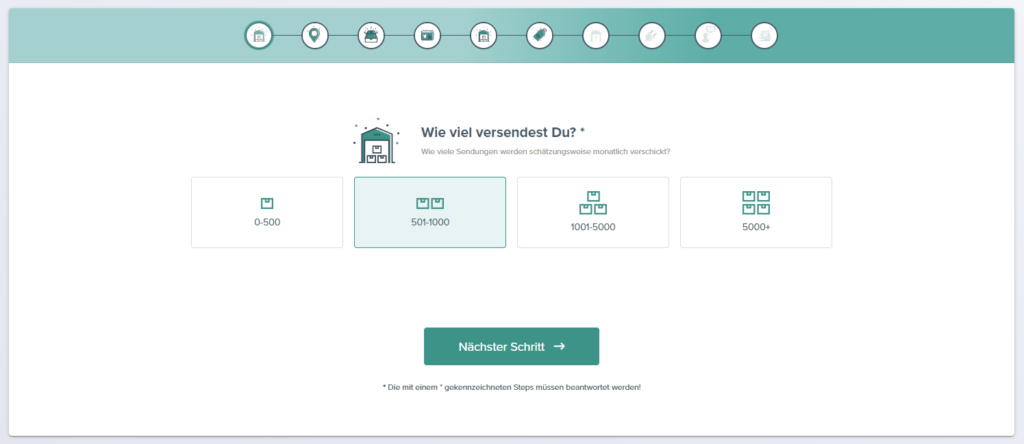Choose the 0-500 shipments option
This screenshot has width=1024, height=444.
coord(267,212)
